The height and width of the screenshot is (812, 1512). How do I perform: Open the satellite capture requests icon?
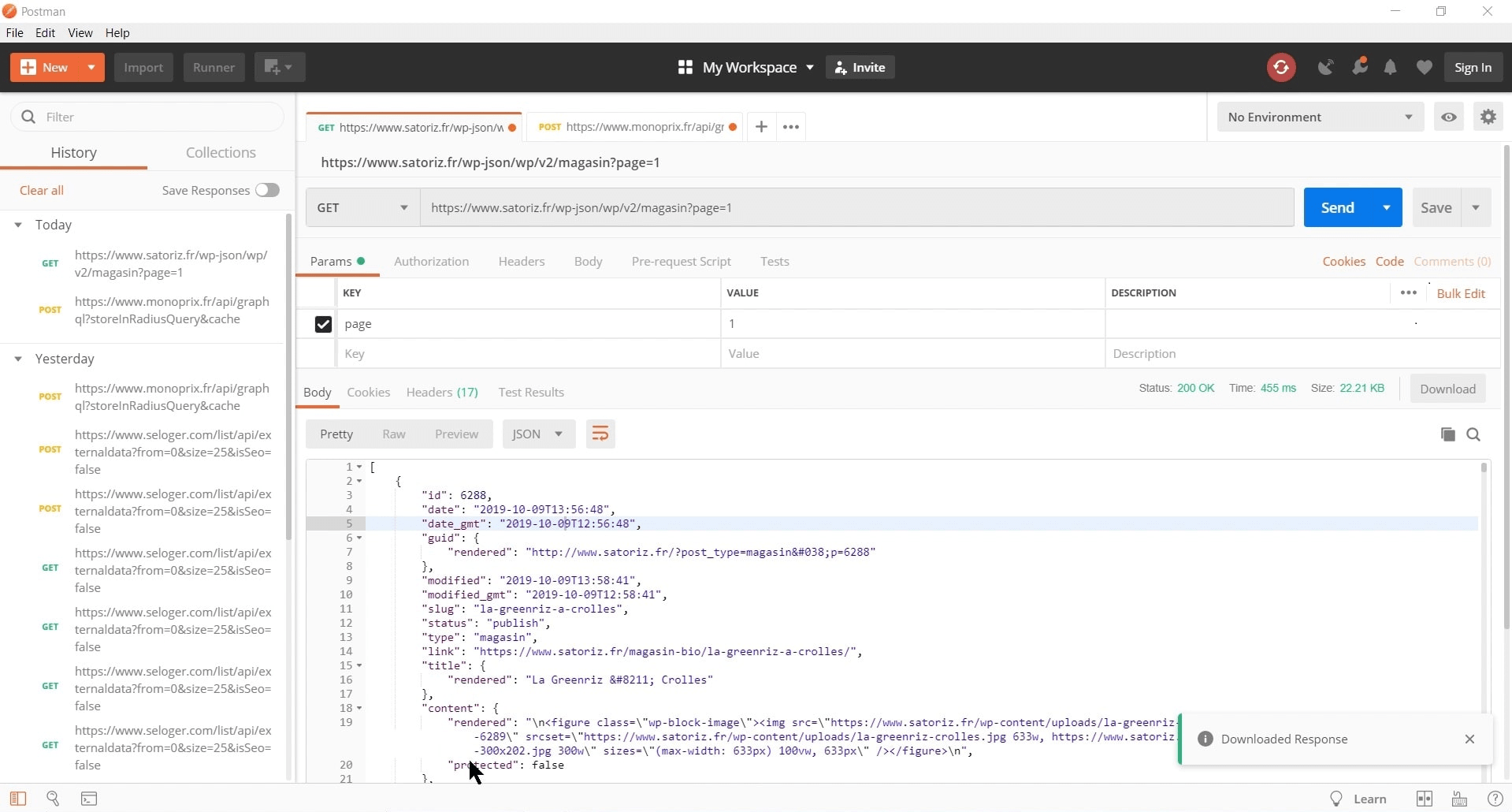pyautogui.click(x=1326, y=68)
